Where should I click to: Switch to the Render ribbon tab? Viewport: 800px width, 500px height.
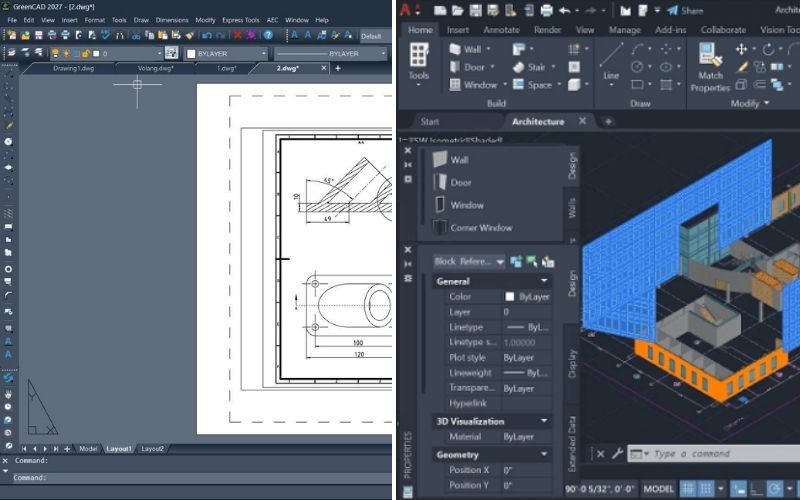pos(547,30)
